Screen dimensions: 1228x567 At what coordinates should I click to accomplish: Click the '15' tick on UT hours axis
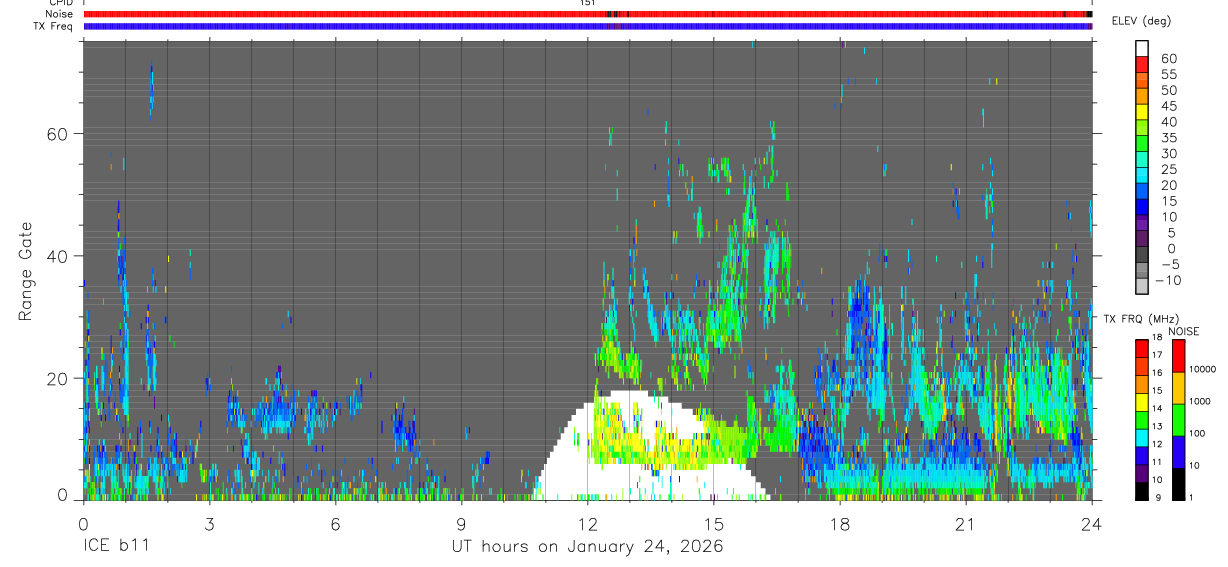click(x=713, y=523)
